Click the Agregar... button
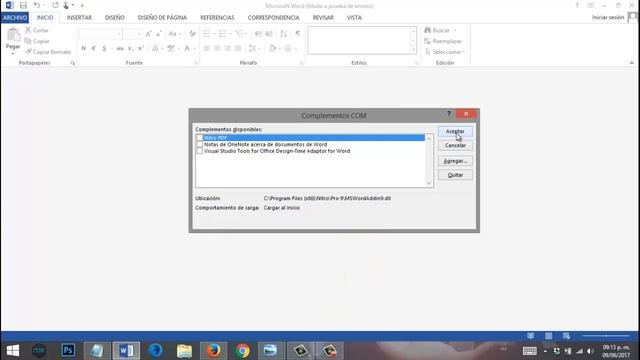The image size is (640, 360). [x=455, y=161]
